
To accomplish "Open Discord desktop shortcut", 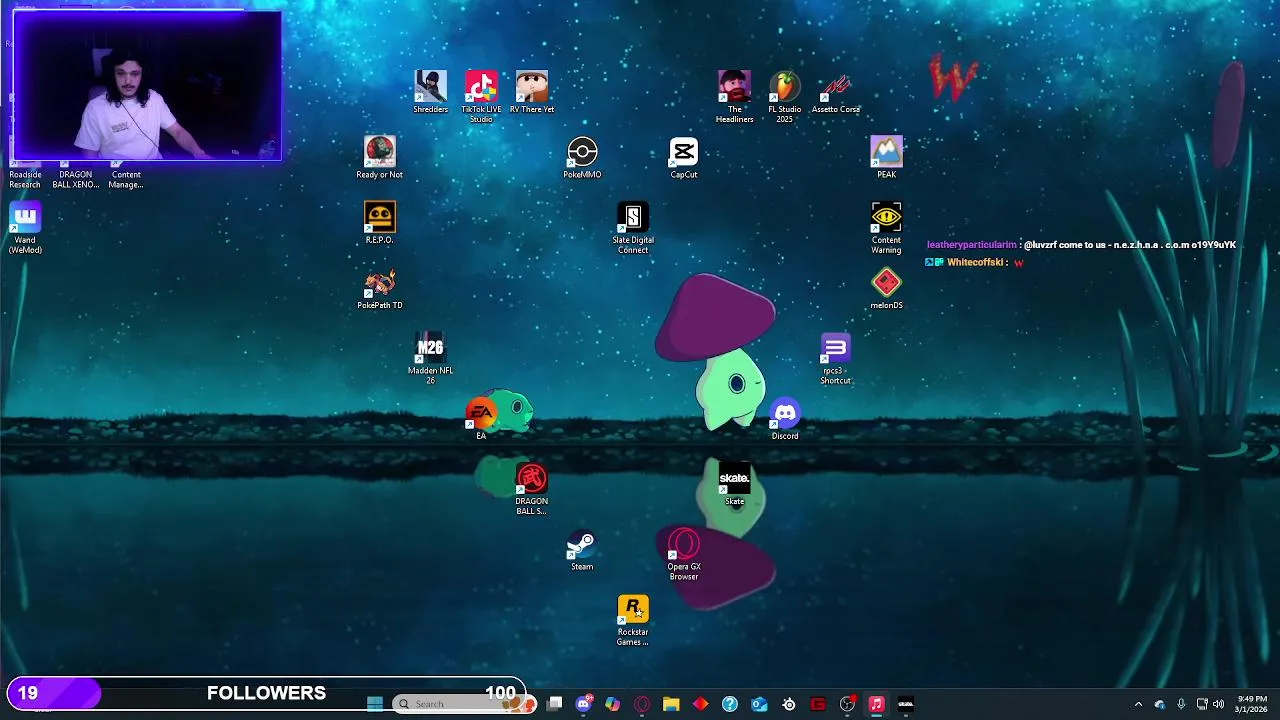I will (785, 419).
